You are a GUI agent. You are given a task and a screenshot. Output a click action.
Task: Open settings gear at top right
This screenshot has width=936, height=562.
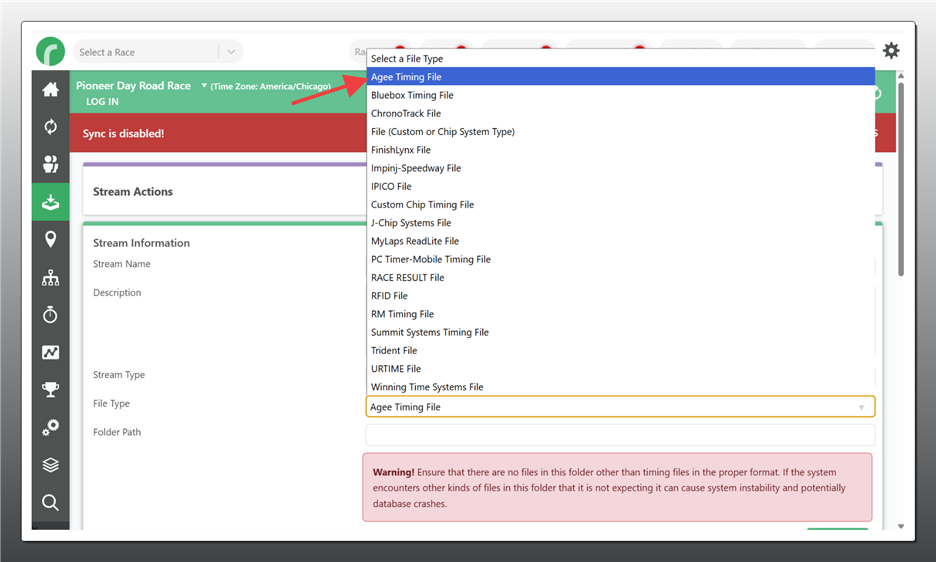[x=891, y=51]
